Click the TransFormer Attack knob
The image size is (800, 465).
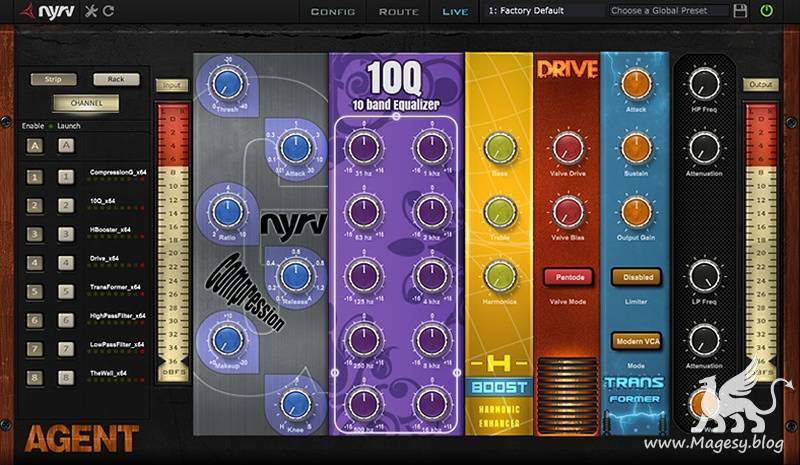pos(636,84)
